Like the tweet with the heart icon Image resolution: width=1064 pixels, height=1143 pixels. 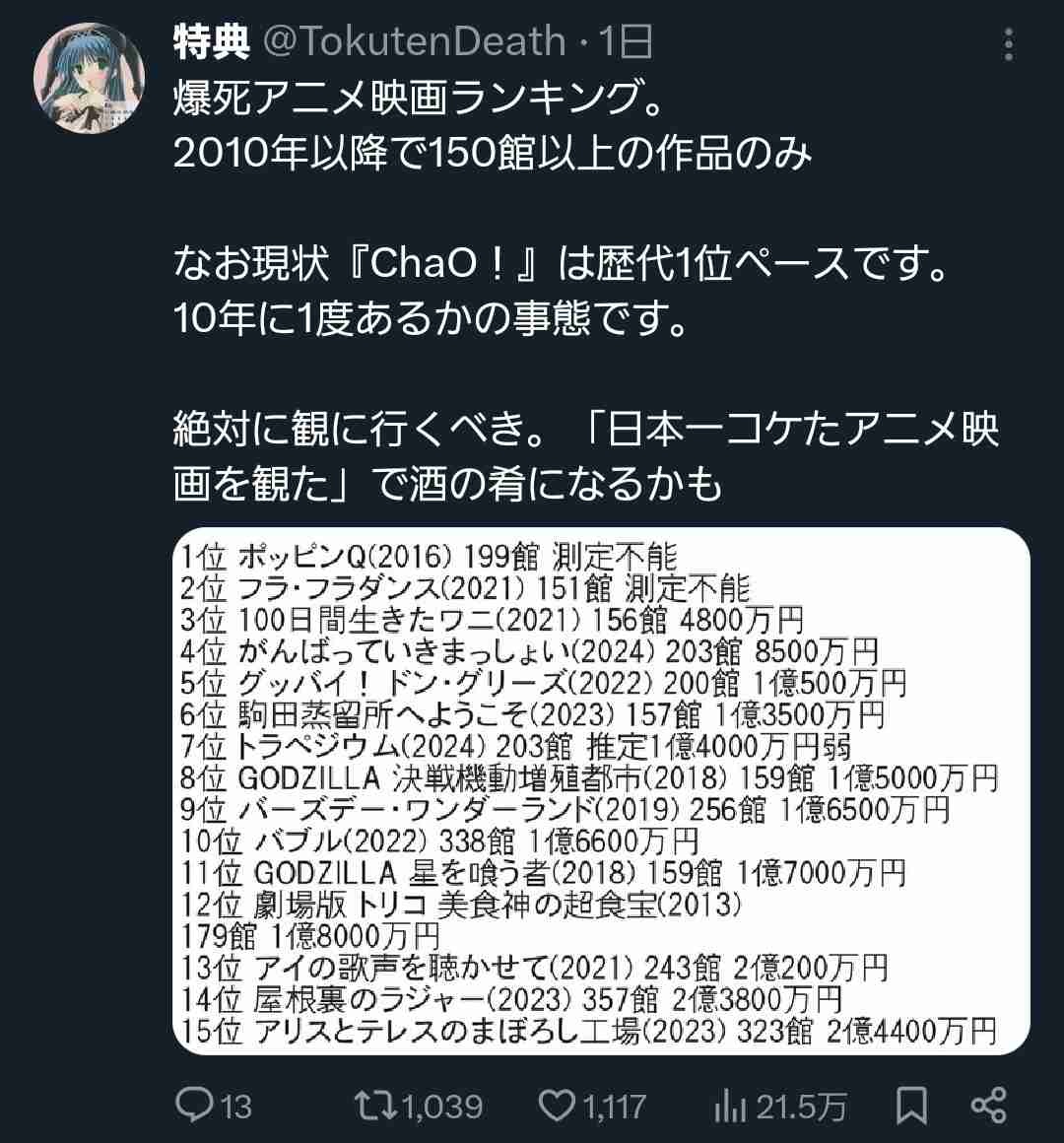(556, 1106)
